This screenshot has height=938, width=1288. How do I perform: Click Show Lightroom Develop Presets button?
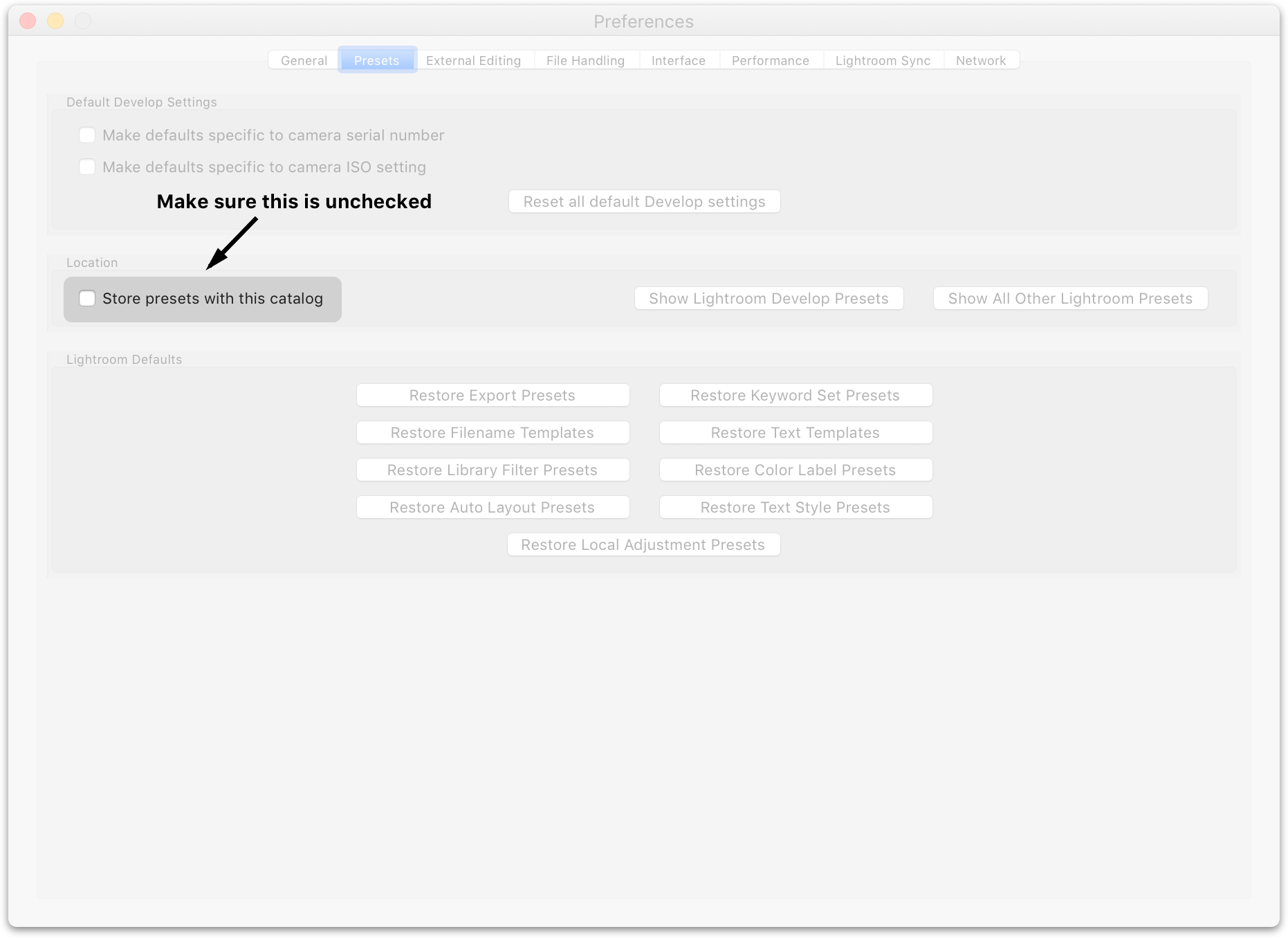click(x=769, y=299)
